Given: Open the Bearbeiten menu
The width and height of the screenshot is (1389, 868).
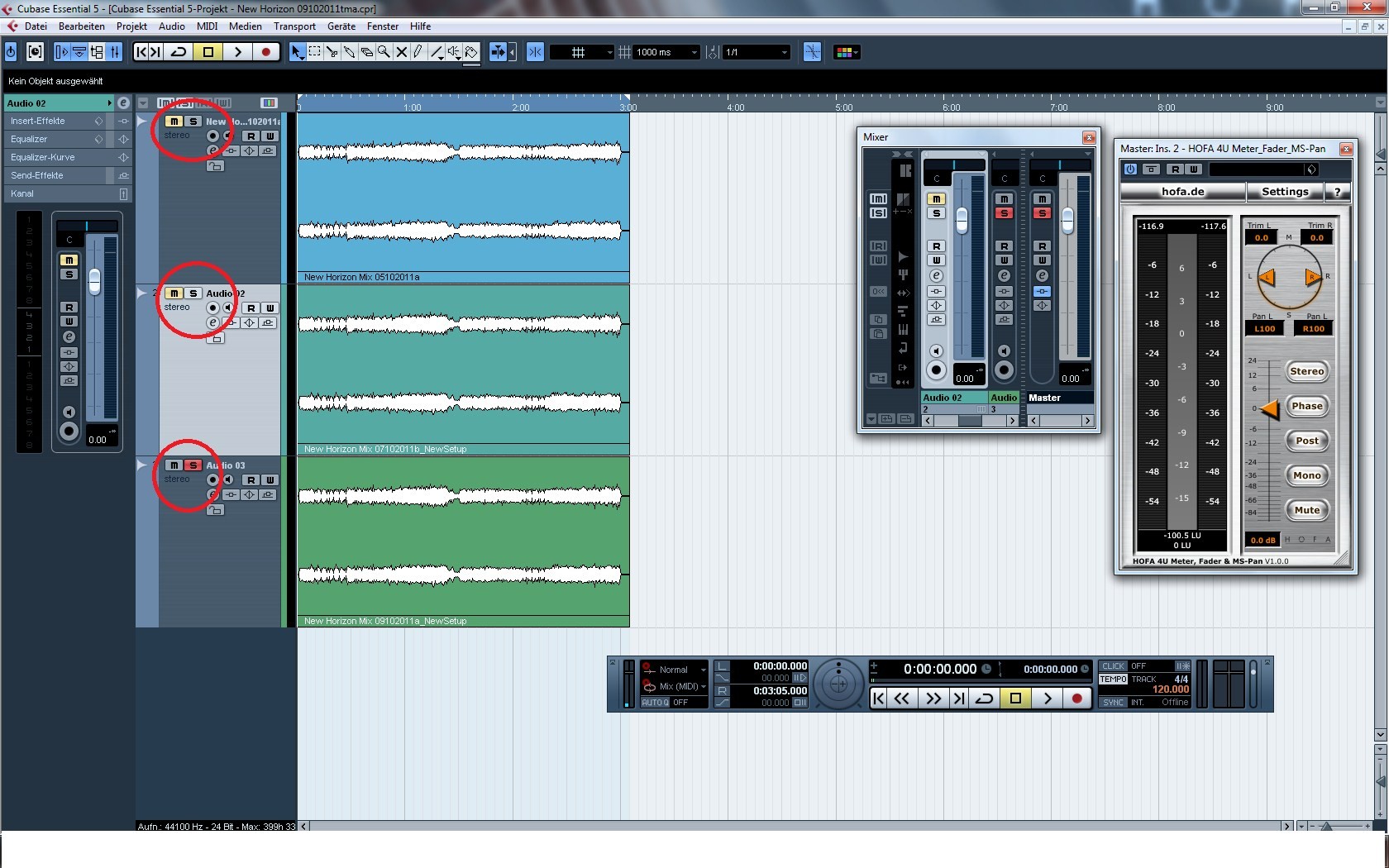Looking at the screenshot, I should pos(82,26).
